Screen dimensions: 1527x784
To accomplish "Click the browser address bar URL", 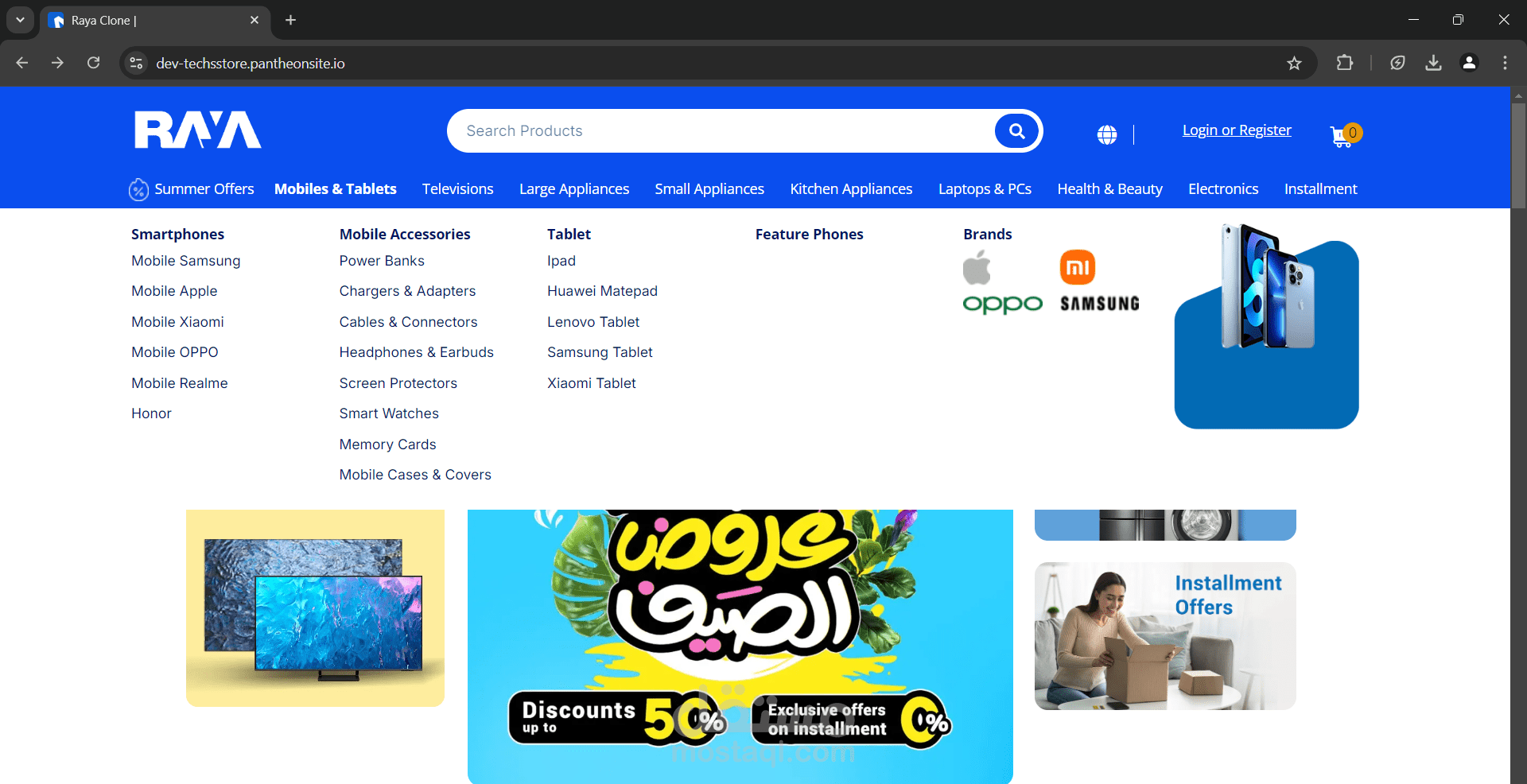I will coord(251,63).
